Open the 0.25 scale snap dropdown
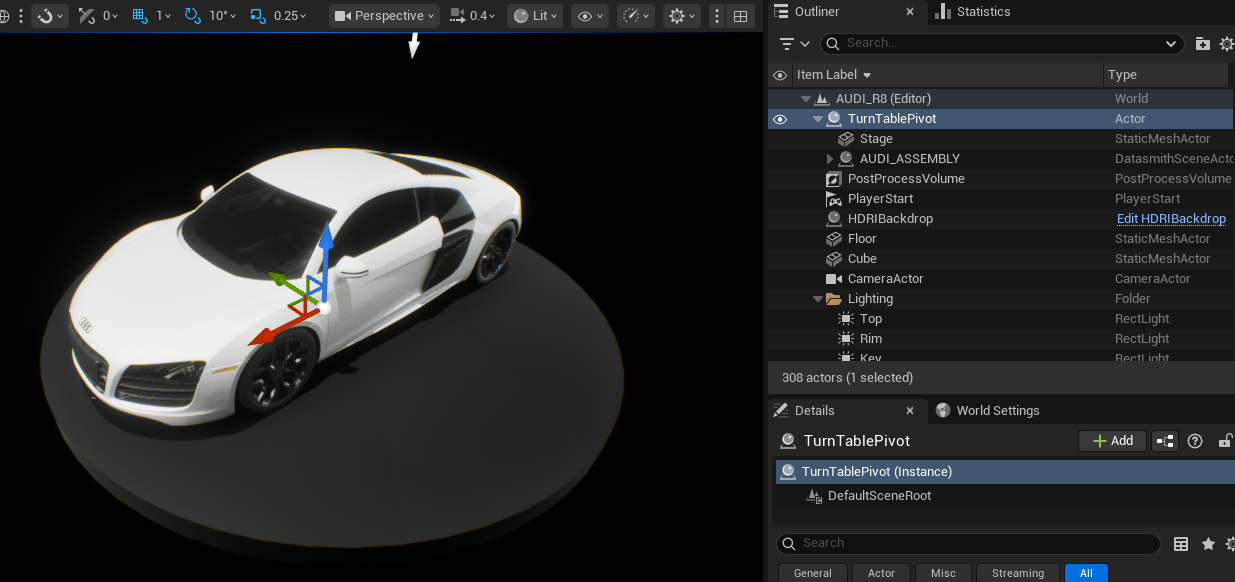This screenshot has width=1235, height=582. pos(291,16)
